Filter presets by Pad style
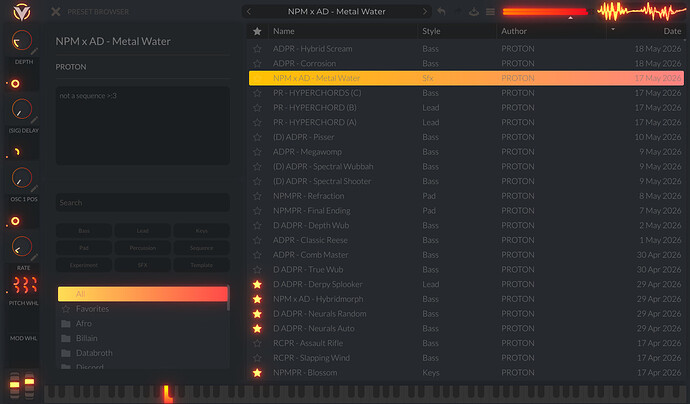 click(84, 248)
